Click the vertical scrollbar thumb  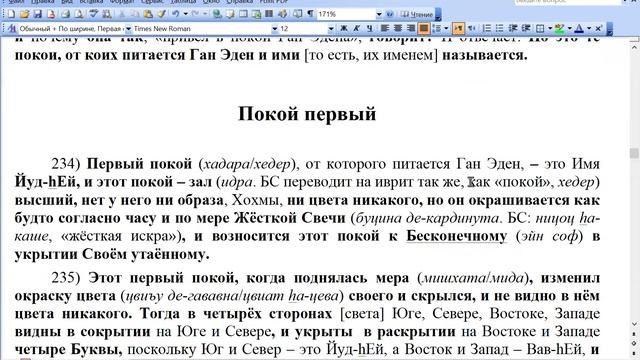634,153
